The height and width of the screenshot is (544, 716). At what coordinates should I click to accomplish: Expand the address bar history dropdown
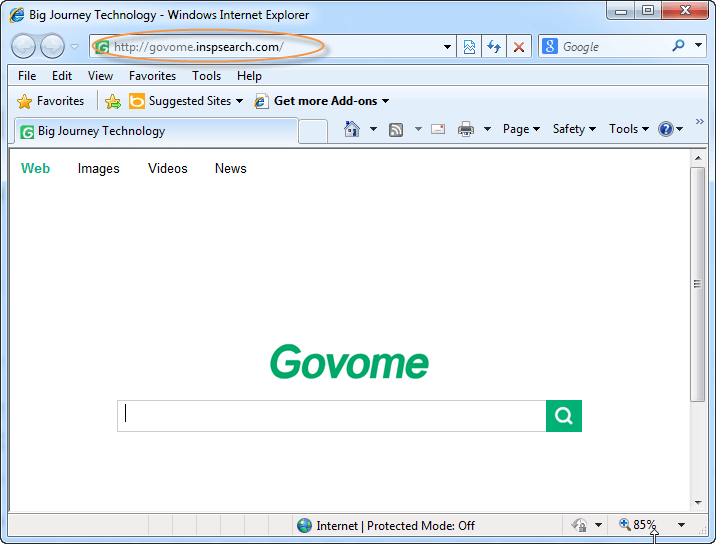447,47
